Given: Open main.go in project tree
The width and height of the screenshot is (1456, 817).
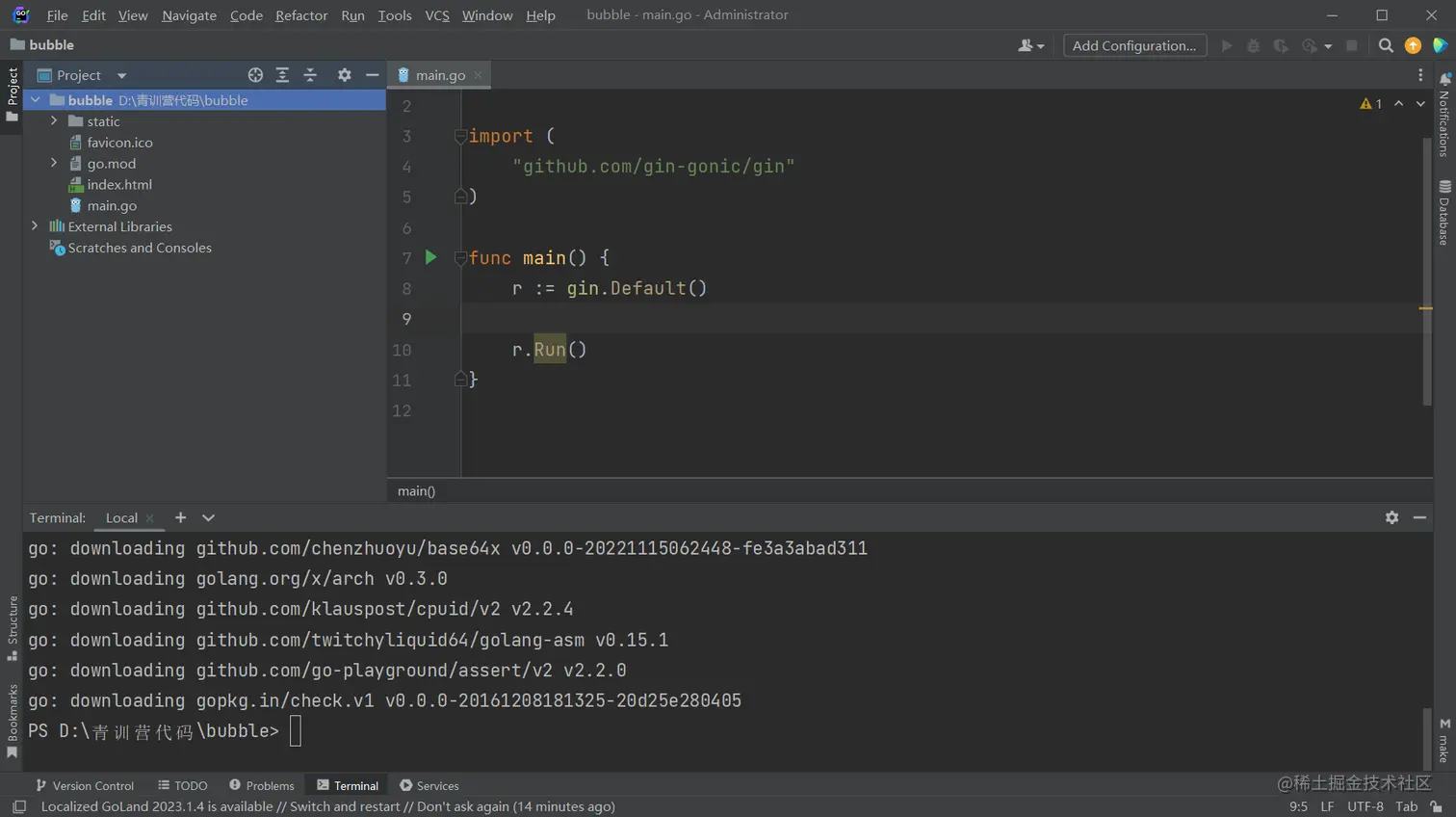Looking at the screenshot, I should 112,205.
